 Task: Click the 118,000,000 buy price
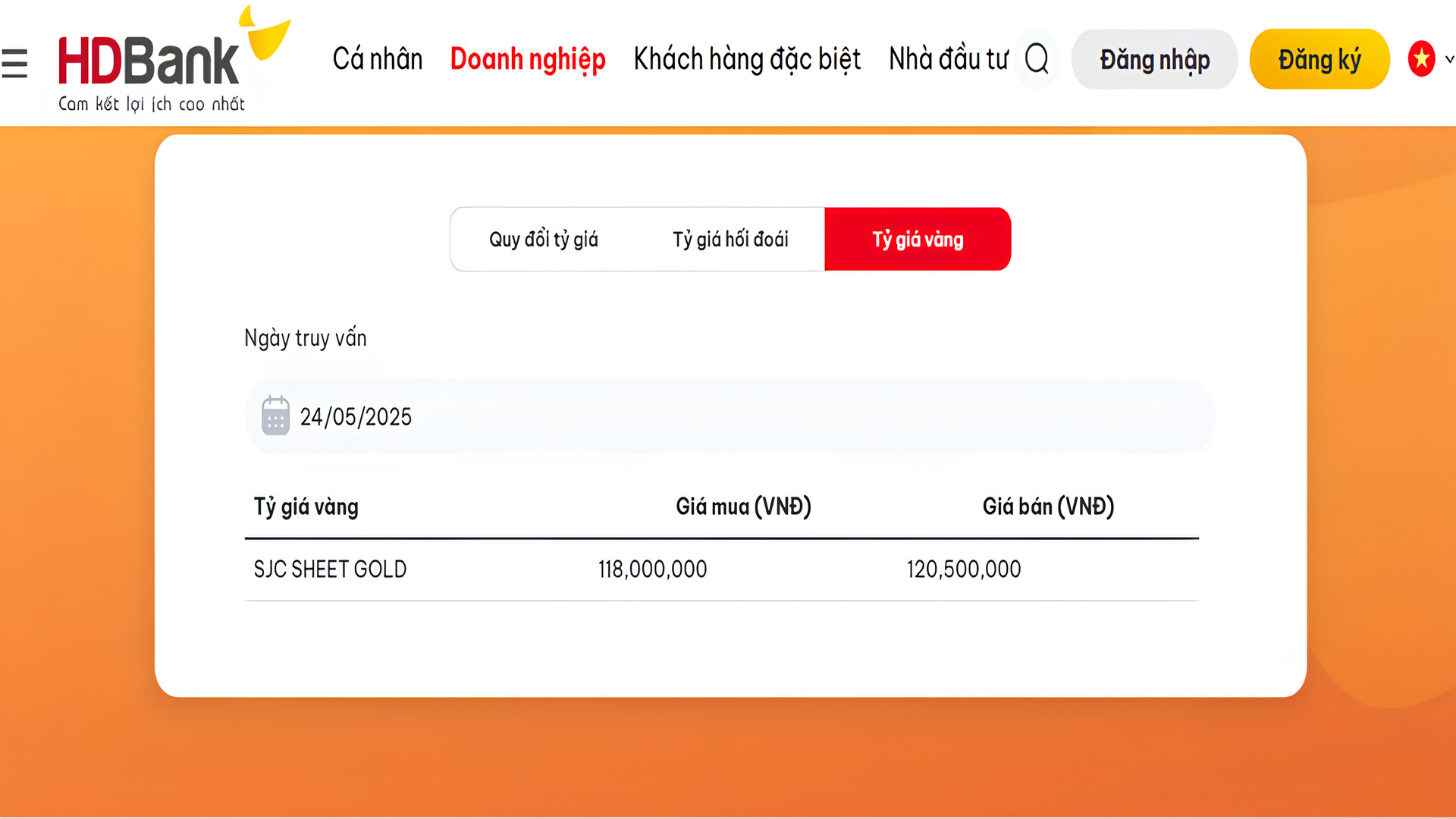coord(652,570)
